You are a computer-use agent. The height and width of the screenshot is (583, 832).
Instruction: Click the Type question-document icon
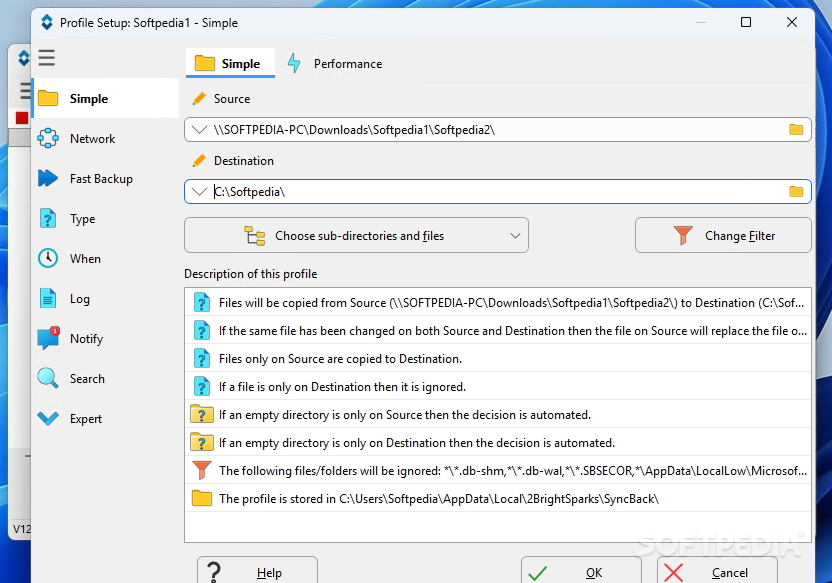pos(48,218)
